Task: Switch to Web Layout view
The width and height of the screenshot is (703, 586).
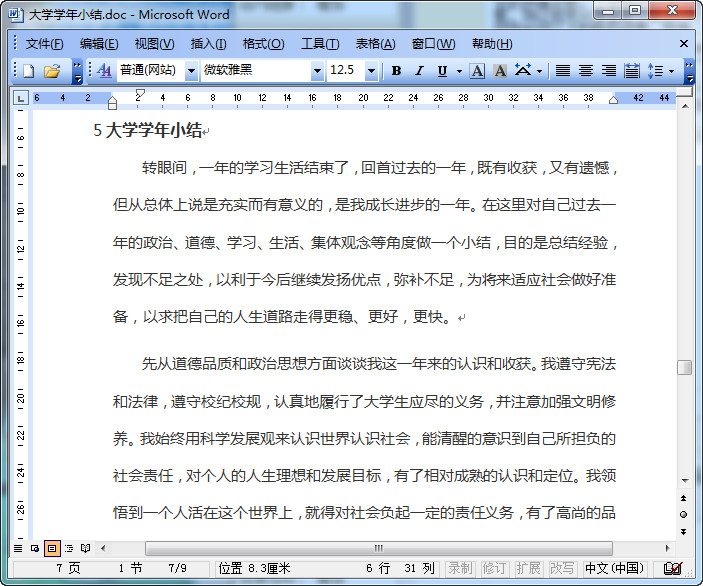Action: click(x=35, y=548)
